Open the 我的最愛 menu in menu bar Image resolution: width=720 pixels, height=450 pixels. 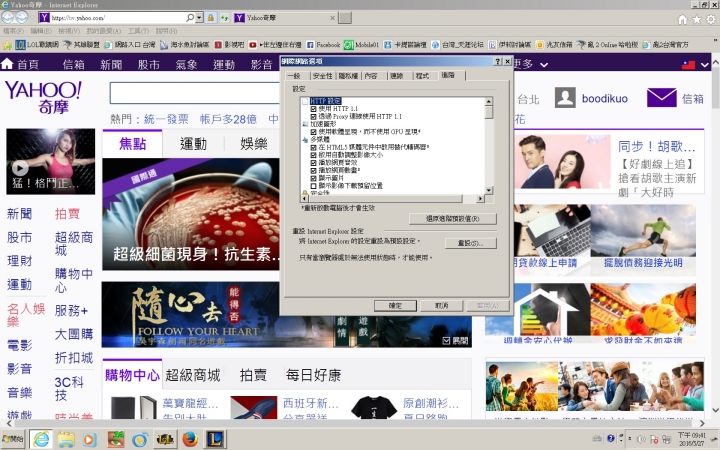[104, 31]
